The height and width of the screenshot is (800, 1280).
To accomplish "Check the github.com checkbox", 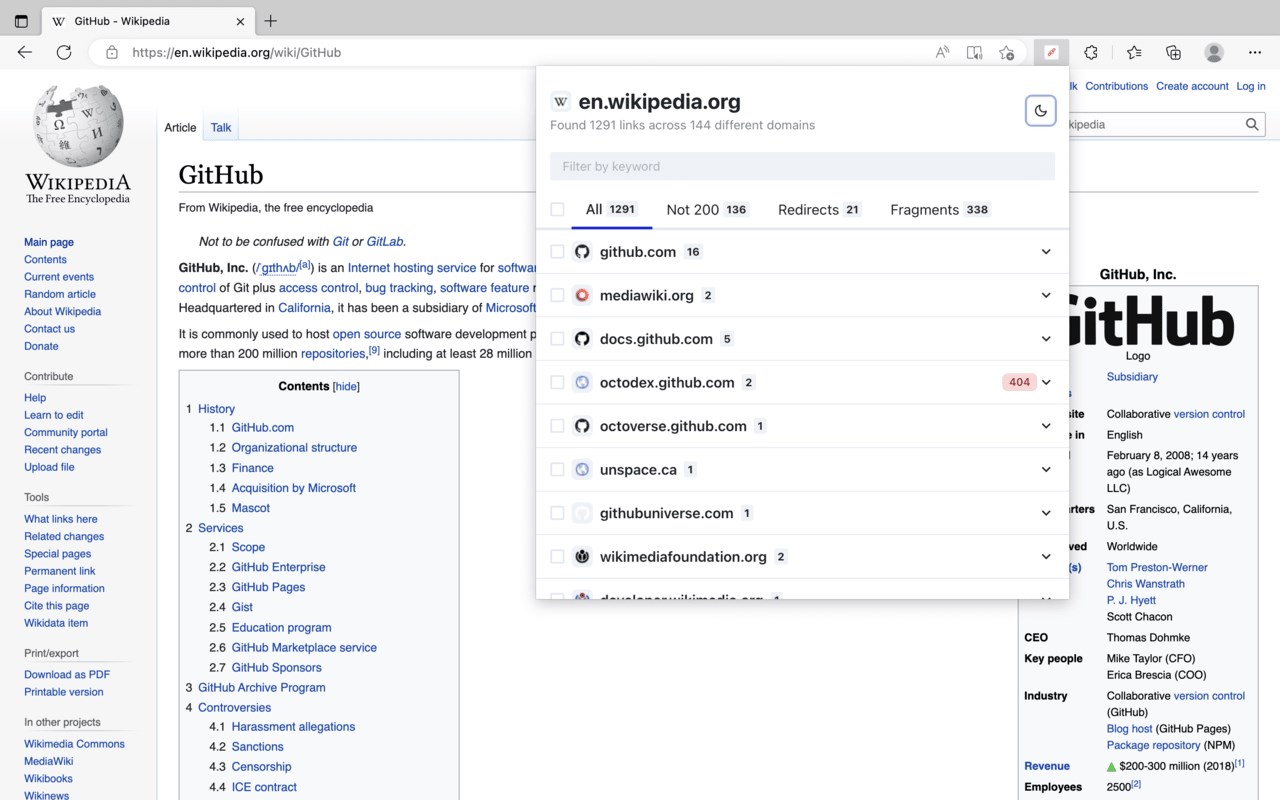I will click(557, 252).
